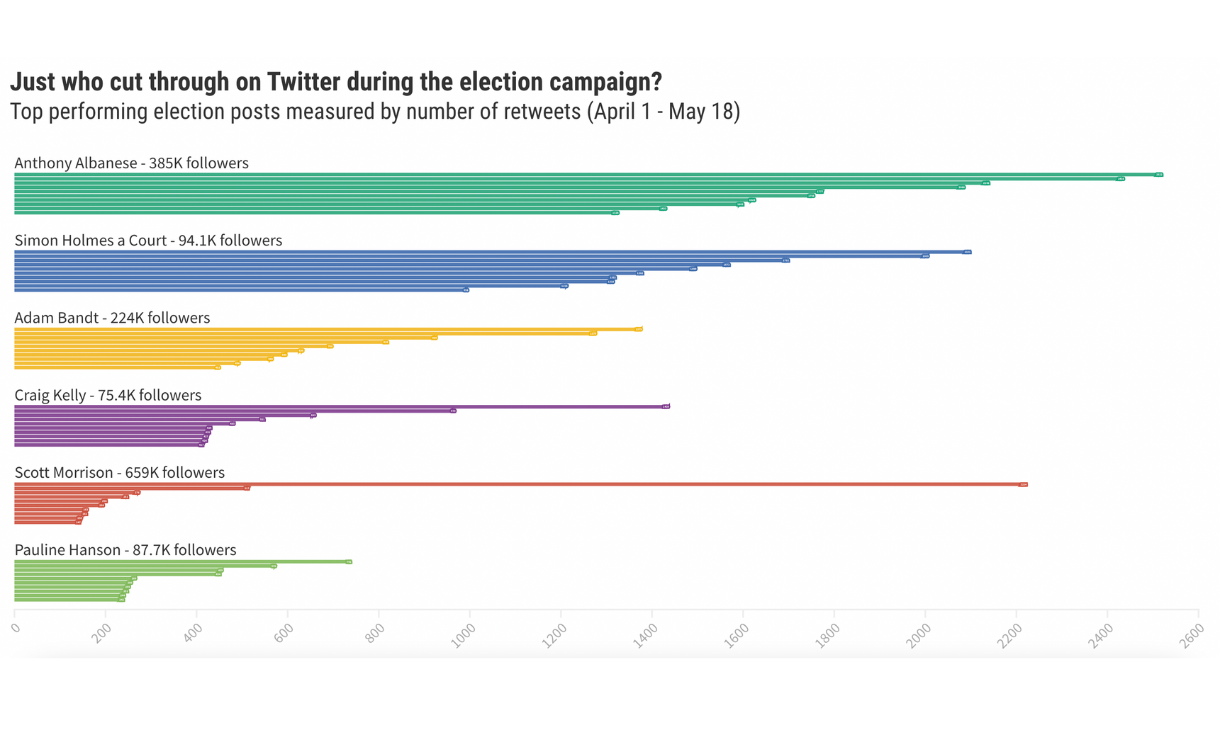Click the "Scott Morrison - 659K followers" label
Screen dimensions: 1220x732
point(119,472)
